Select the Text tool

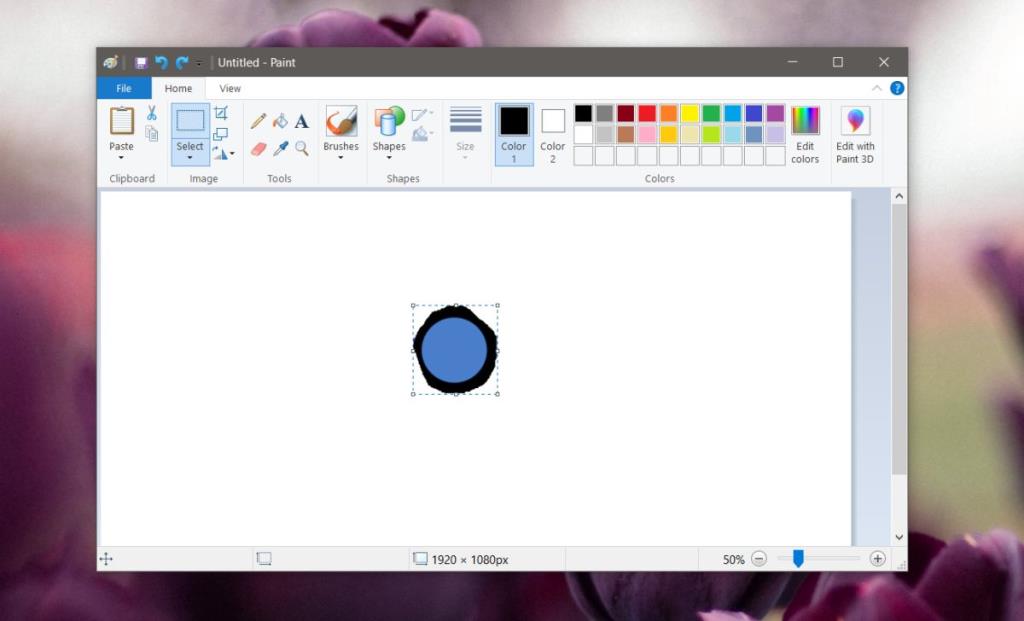[300, 122]
